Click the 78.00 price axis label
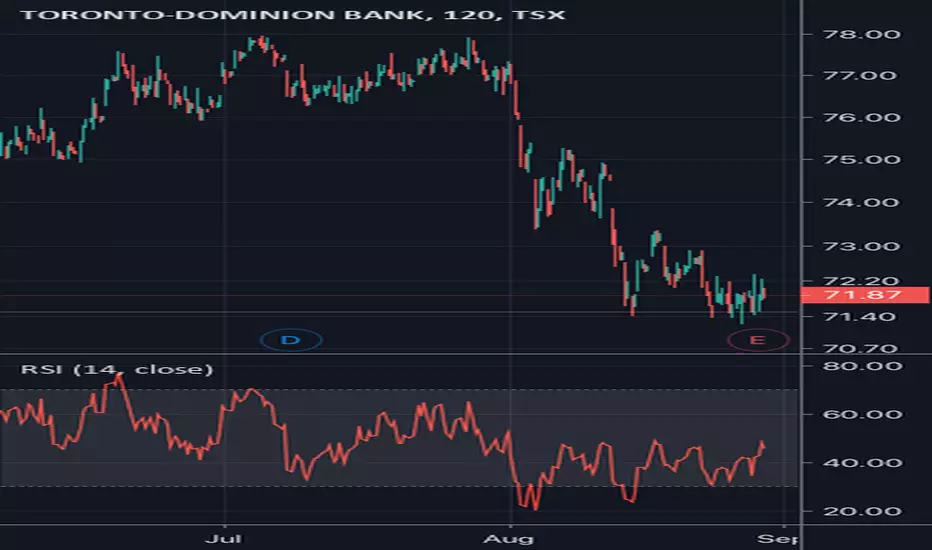The image size is (932, 550). [861, 34]
